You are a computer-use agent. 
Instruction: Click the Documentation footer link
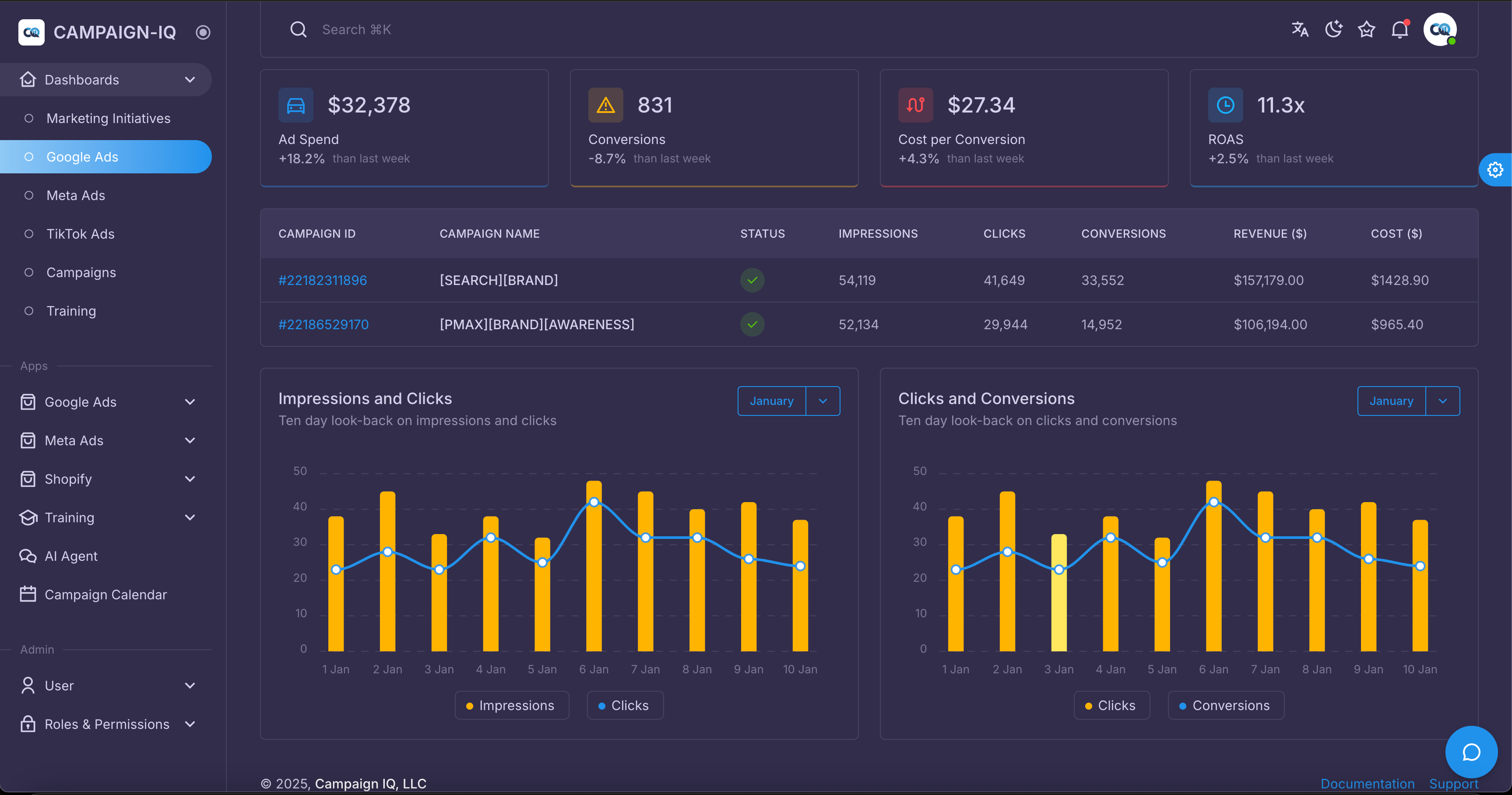1367,784
